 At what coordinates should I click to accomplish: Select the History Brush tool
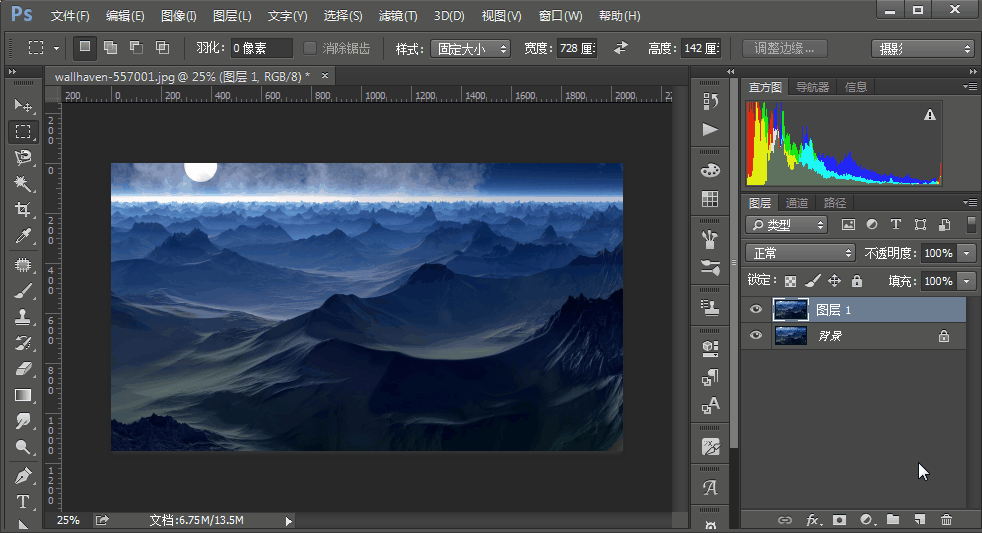(x=23, y=343)
